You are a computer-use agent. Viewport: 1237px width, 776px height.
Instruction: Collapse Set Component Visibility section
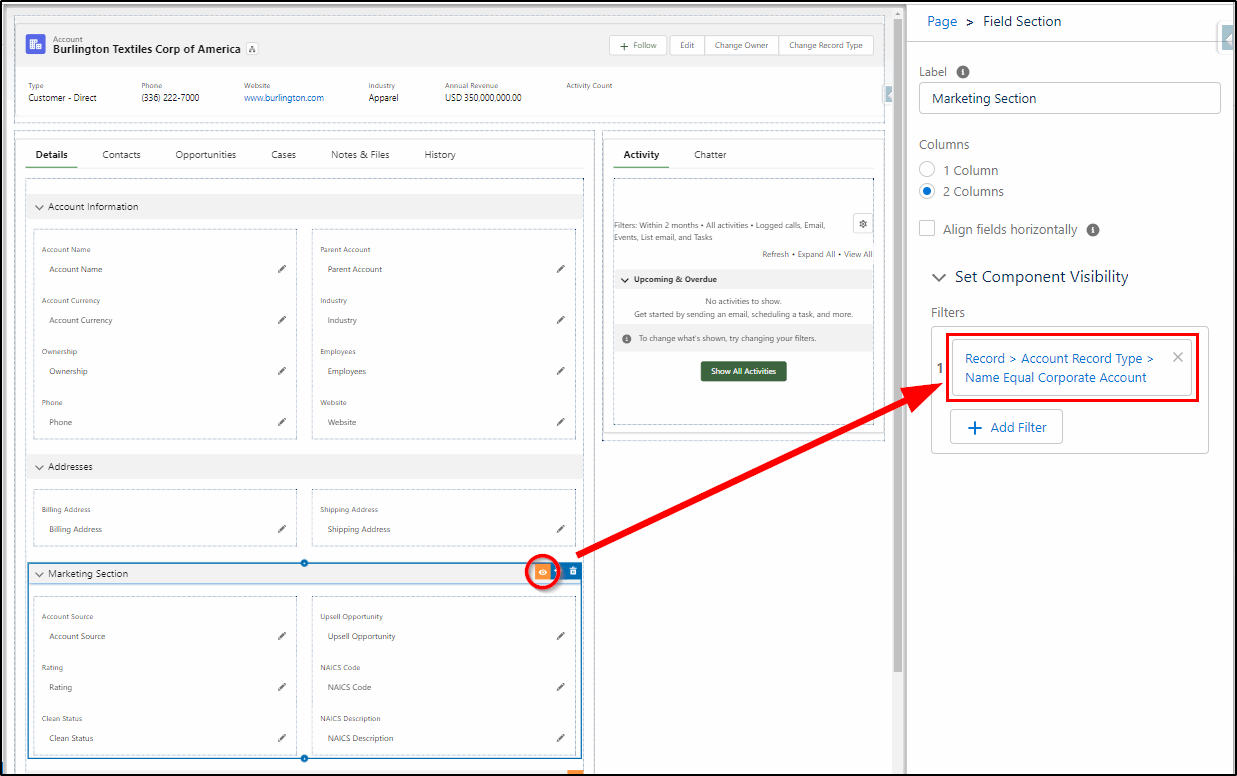click(939, 277)
